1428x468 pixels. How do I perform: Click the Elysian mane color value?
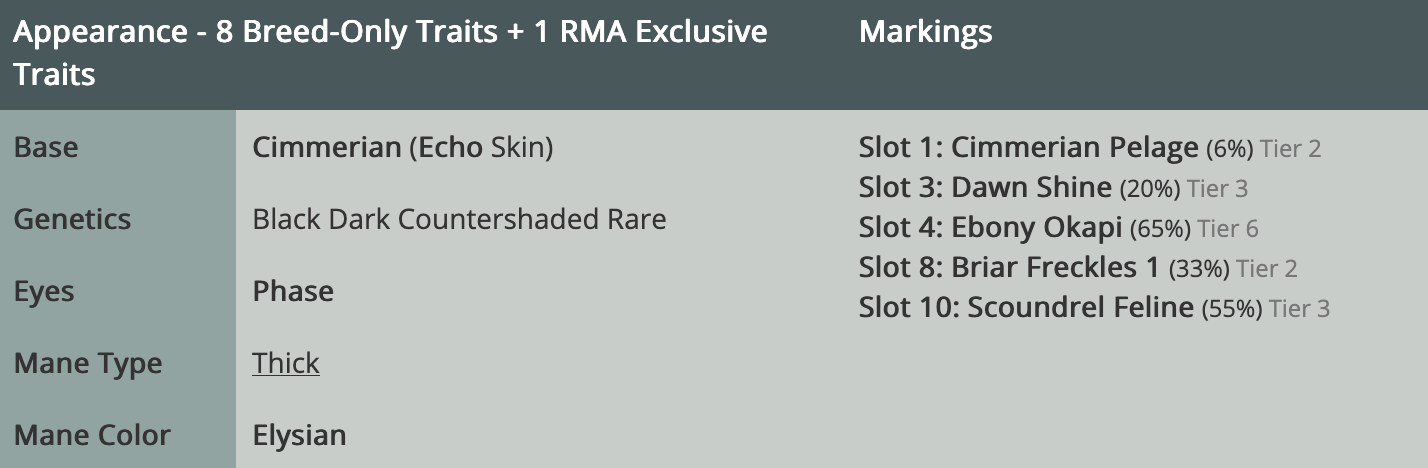(x=299, y=435)
